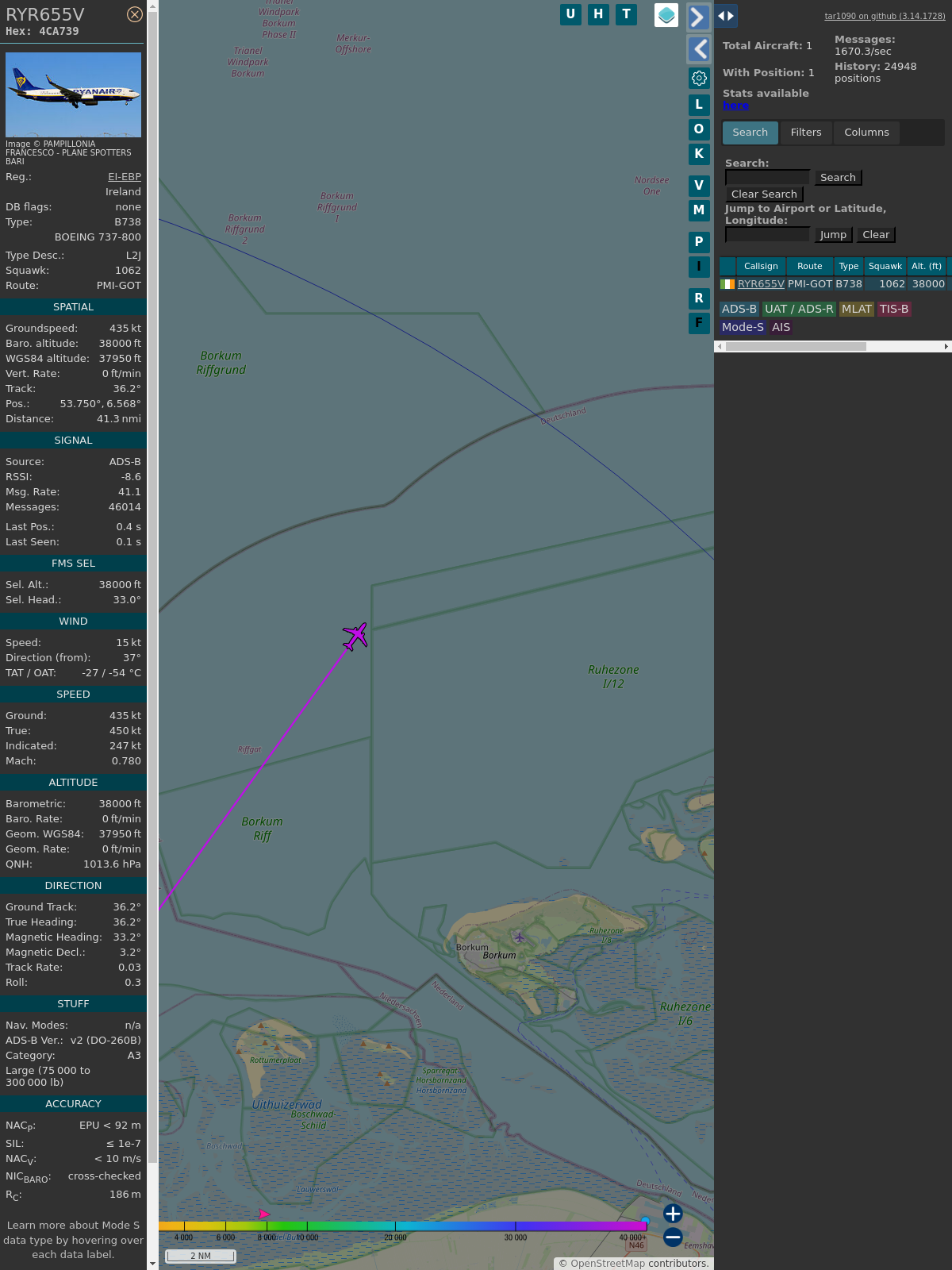Viewport: 952px width, 1270px height.
Task: Click the scrollbar left arrow in the table
Action: (x=720, y=347)
